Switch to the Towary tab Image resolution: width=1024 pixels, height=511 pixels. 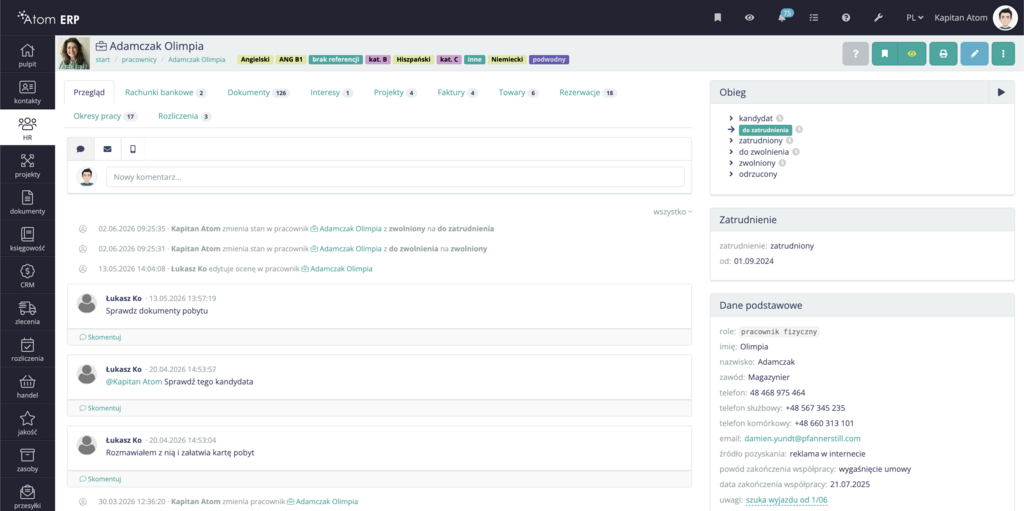pos(518,93)
